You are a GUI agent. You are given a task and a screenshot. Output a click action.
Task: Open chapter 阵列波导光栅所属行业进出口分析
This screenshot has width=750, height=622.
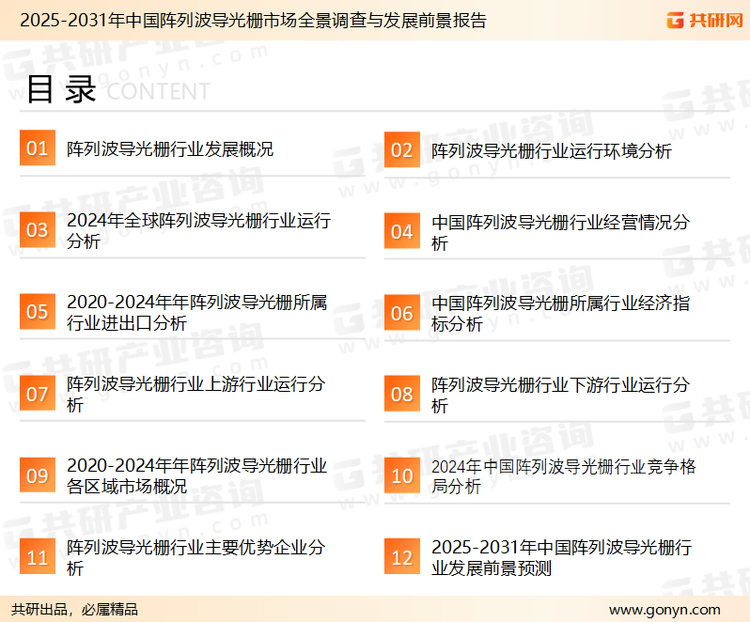(197, 312)
